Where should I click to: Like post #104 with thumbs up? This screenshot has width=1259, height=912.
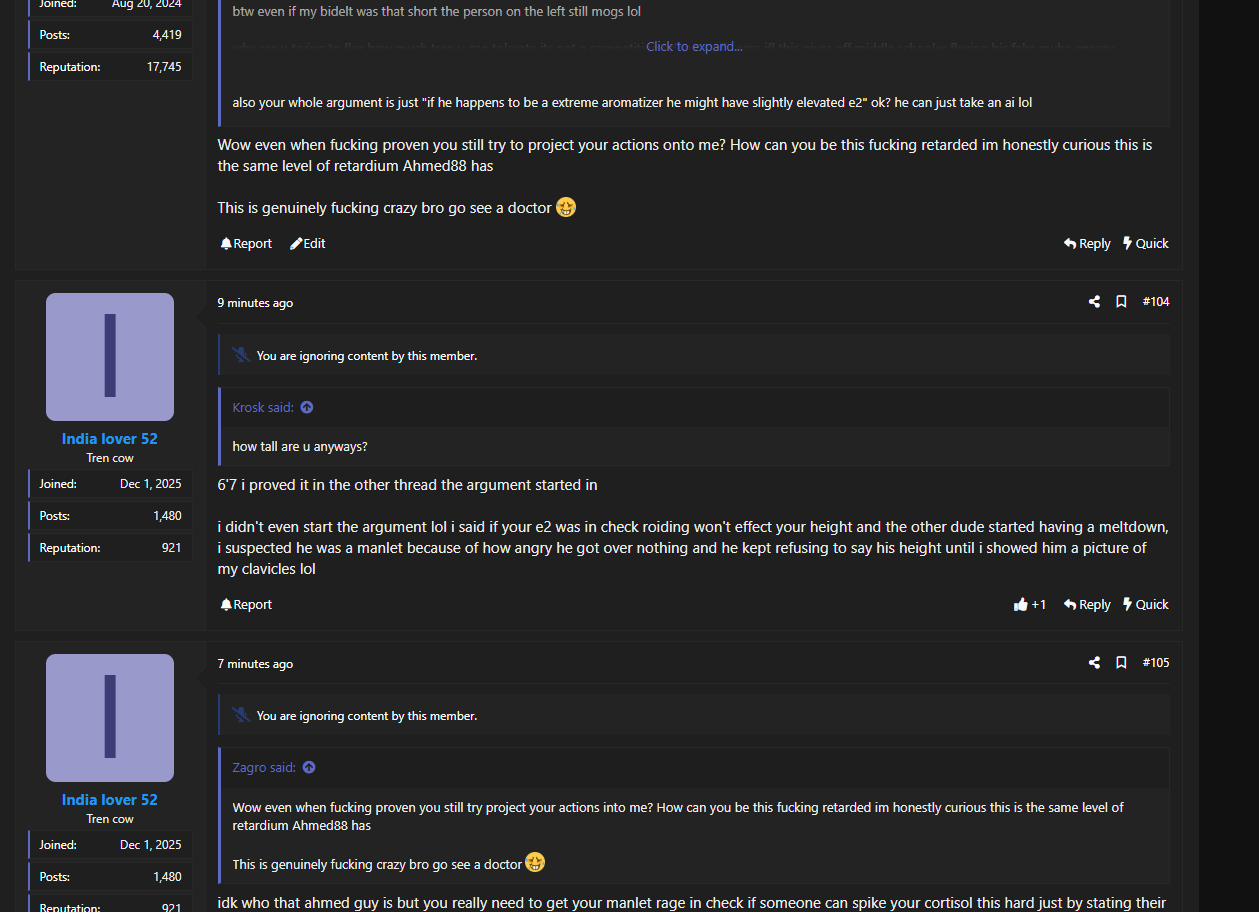pyautogui.click(x=1021, y=605)
